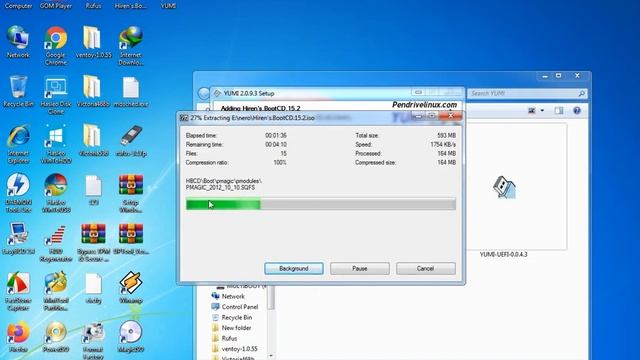Open the Hasleo WinToHDD shortcut
The height and width of the screenshot is (360, 640).
tap(56, 144)
